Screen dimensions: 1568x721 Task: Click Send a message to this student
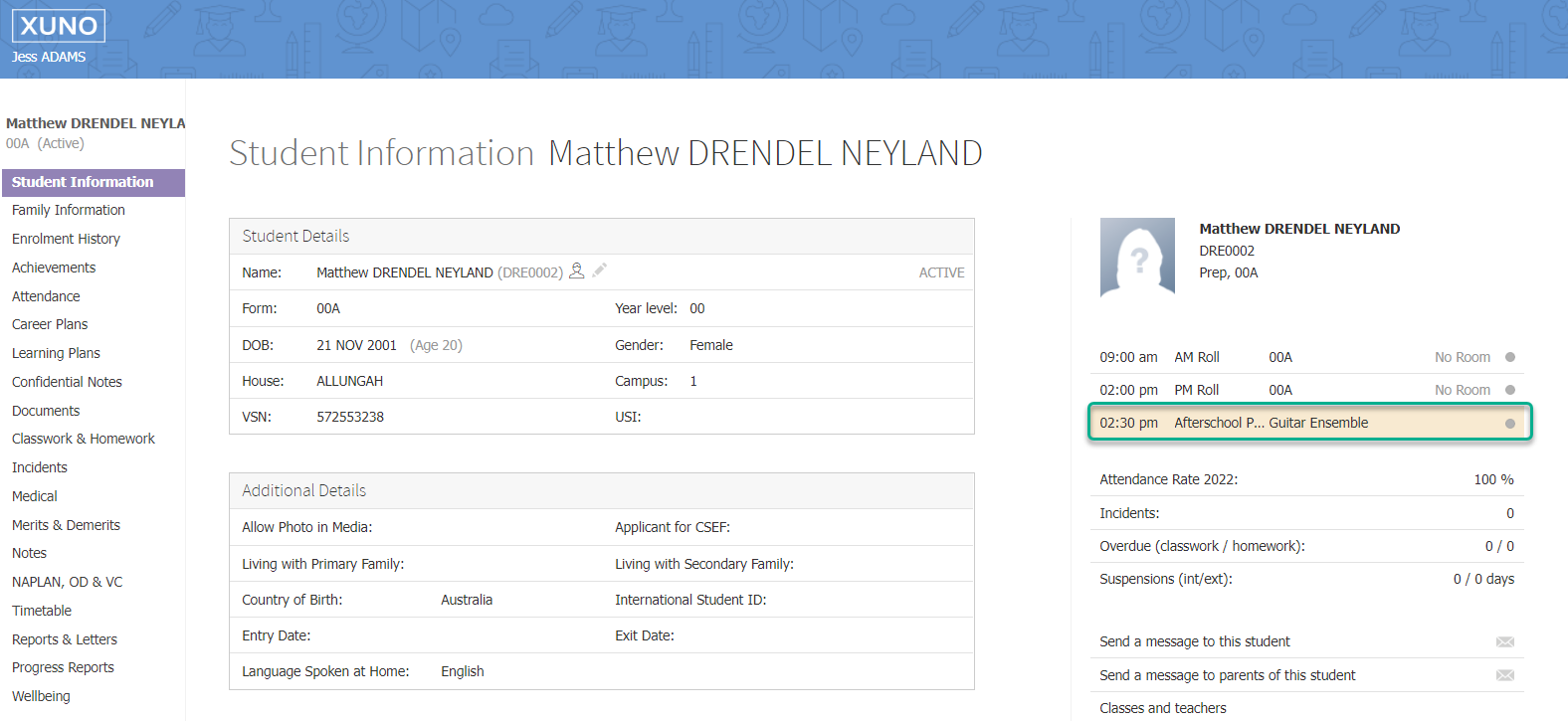pos(1194,642)
